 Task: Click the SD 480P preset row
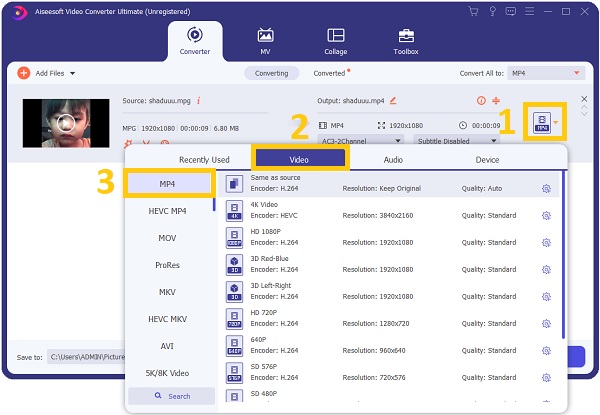click(388, 395)
